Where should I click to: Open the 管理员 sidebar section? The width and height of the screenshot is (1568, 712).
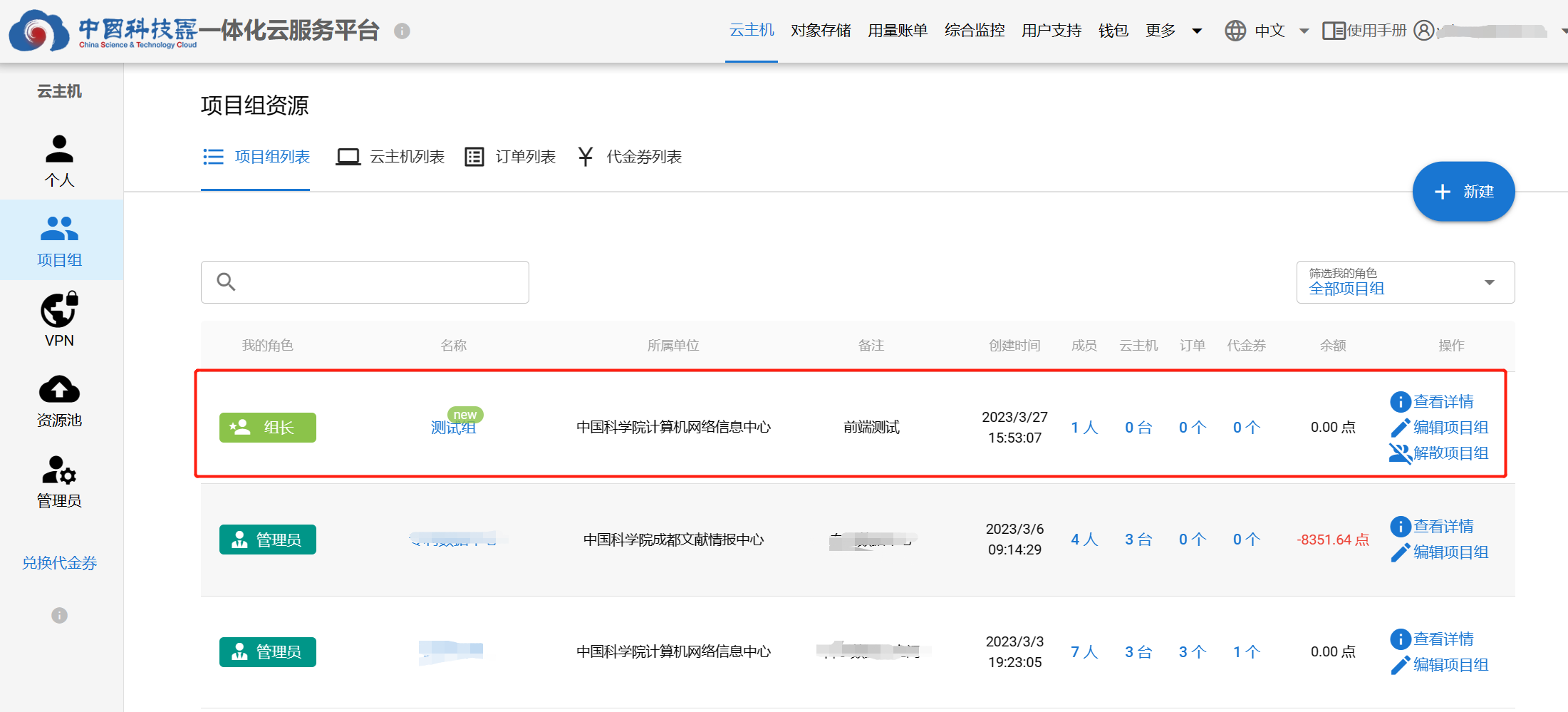pos(59,481)
